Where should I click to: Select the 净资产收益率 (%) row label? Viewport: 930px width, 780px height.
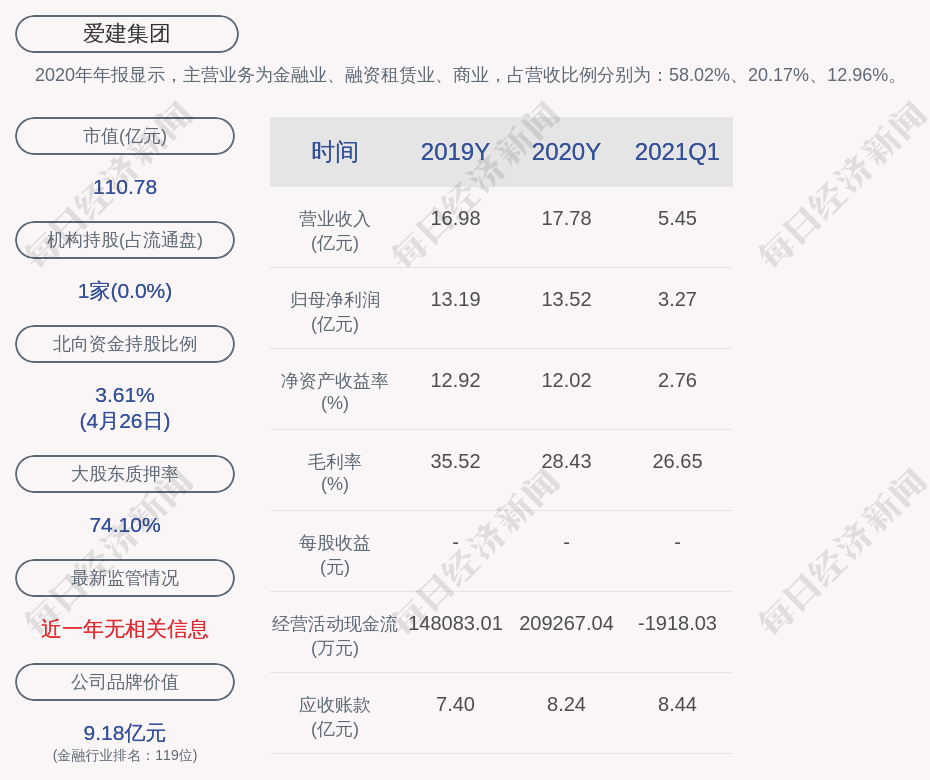[x=335, y=392]
